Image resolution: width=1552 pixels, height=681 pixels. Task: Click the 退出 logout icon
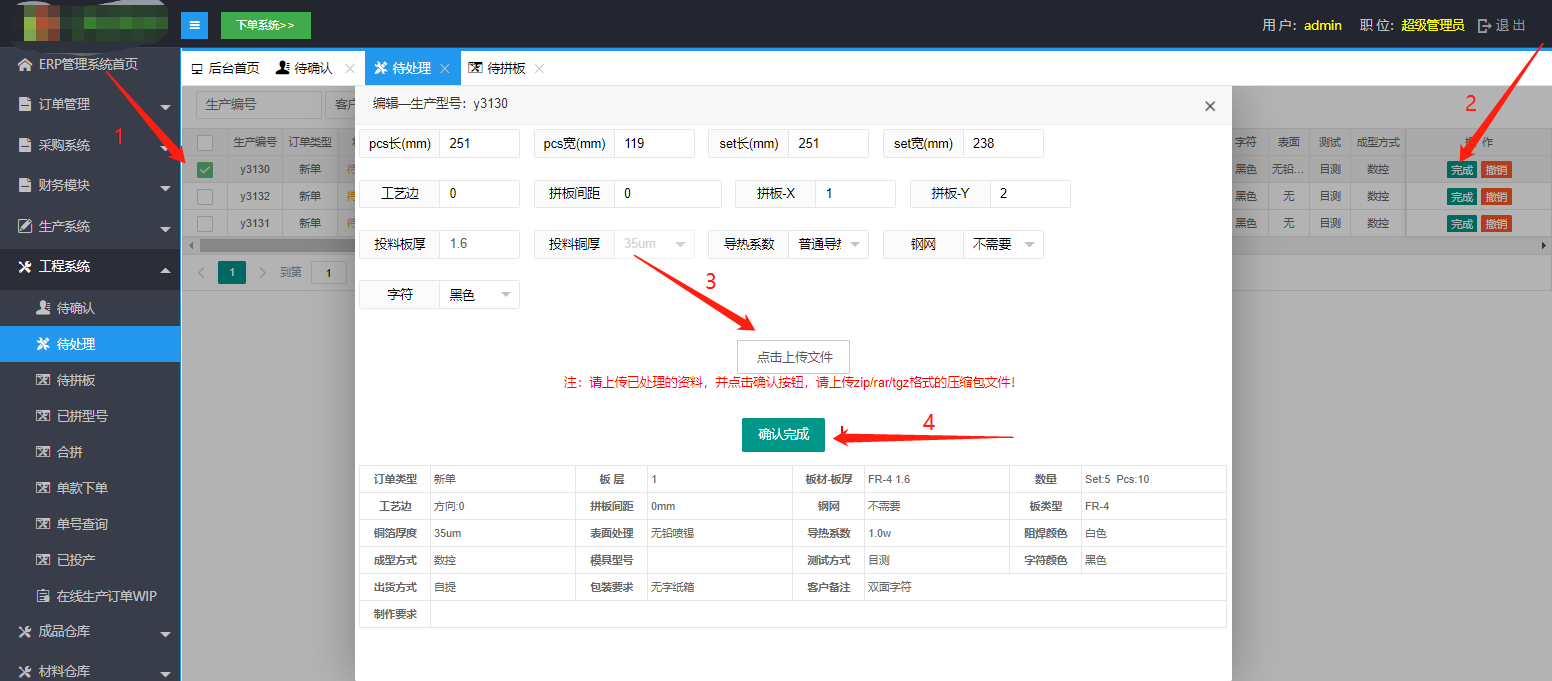pos(1484,25)
